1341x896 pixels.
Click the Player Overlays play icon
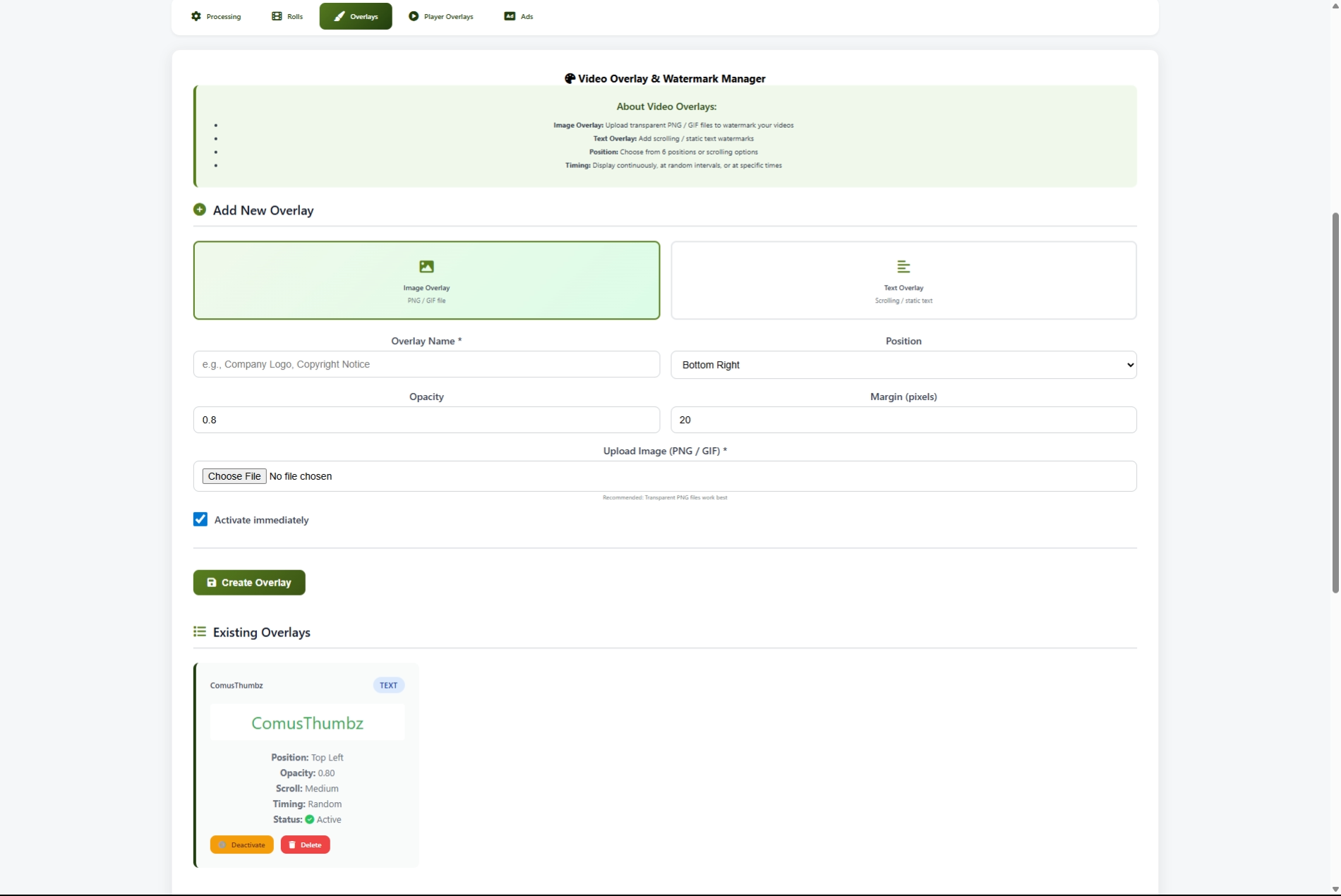(x=414, y=16)
